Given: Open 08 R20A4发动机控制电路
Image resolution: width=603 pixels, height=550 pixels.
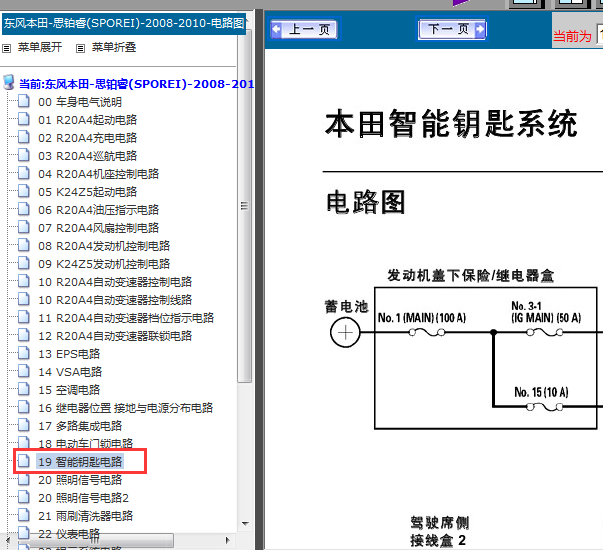Looking at the screenshot, I should tap(104, 246).
